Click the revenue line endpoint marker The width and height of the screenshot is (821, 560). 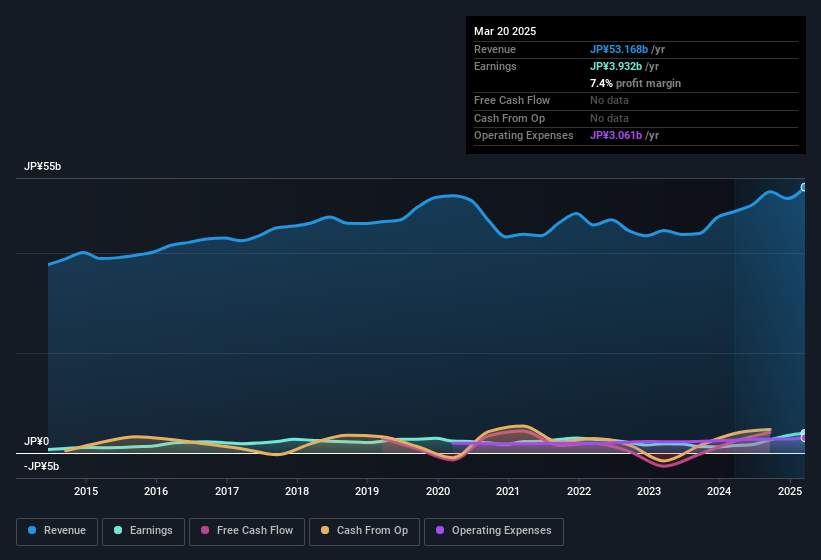[804, 187]
